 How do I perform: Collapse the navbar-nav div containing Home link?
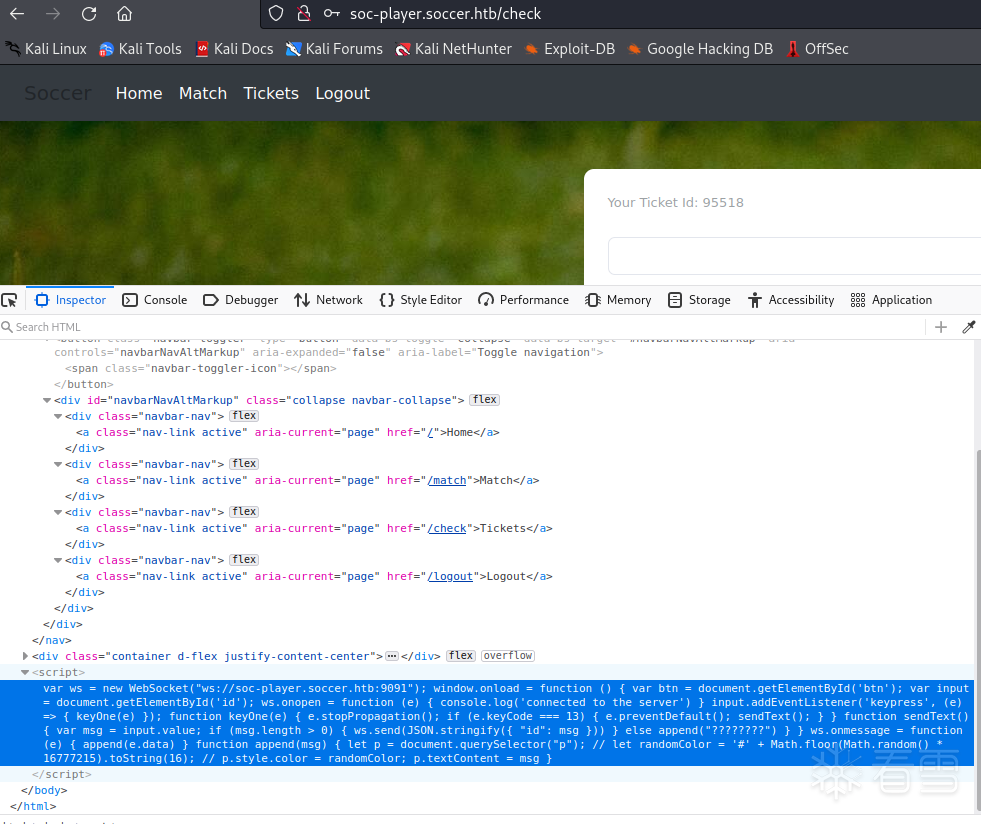(x=58, y=417)
